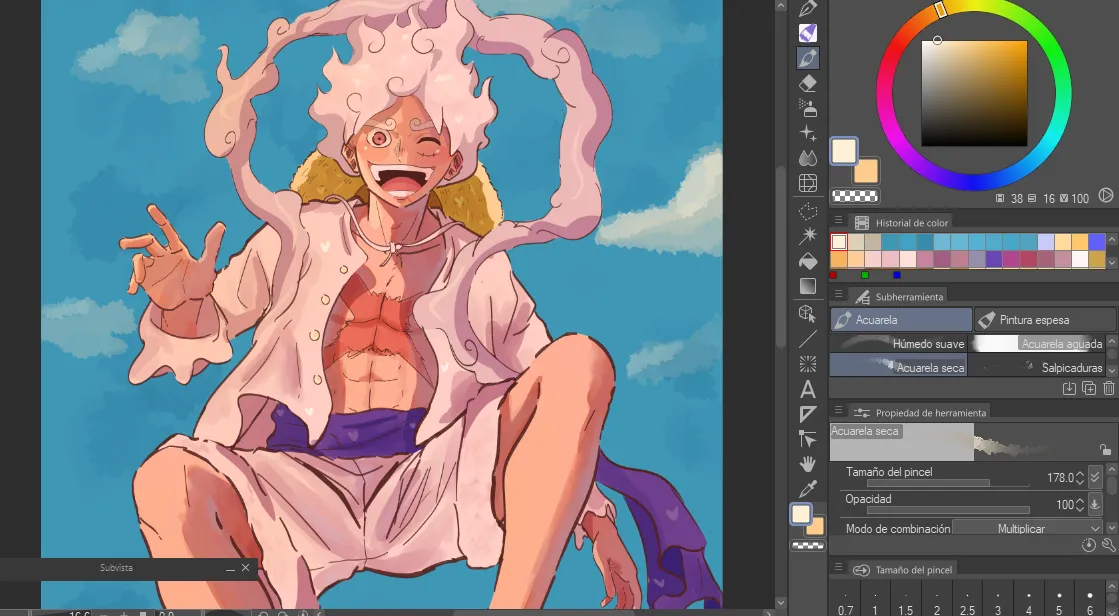Image resolution: width=1119 pixels, height=616 pixels.
Task: Switch to the Pintura espesa sub tool group
Action: click(x=1045, y=320)
